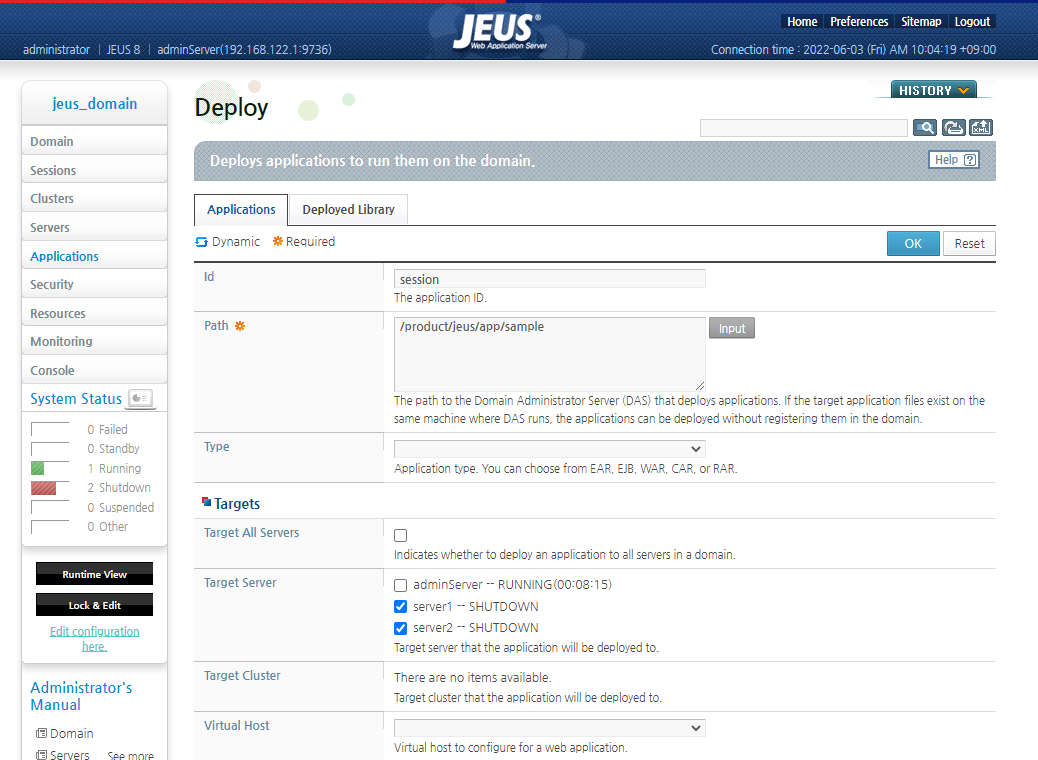Go to Home in top navigation
Image resolution: width=1038 pixels, height=760 pixels.
coord(802,22)
